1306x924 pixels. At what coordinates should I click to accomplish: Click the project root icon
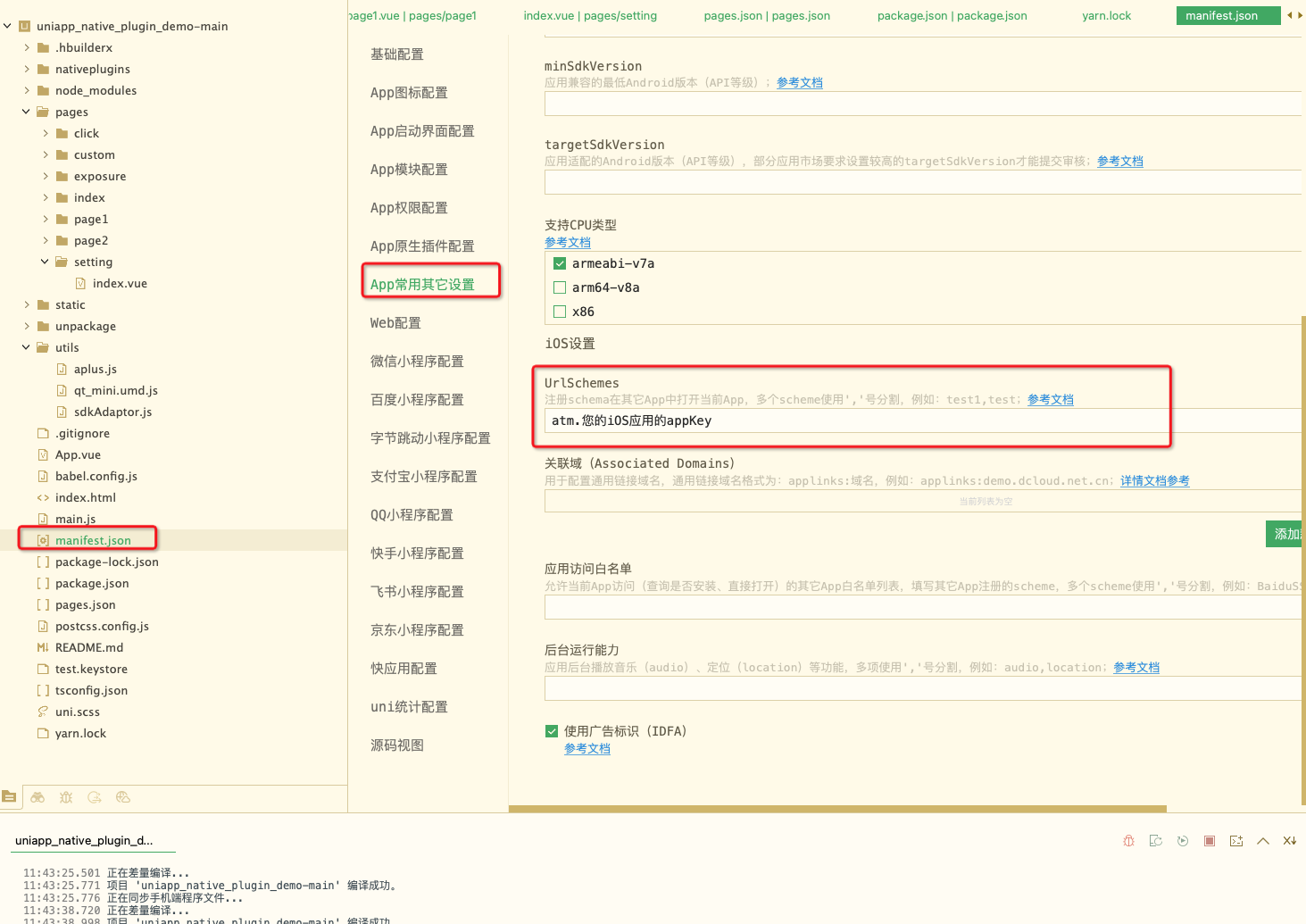pos(24,26)
